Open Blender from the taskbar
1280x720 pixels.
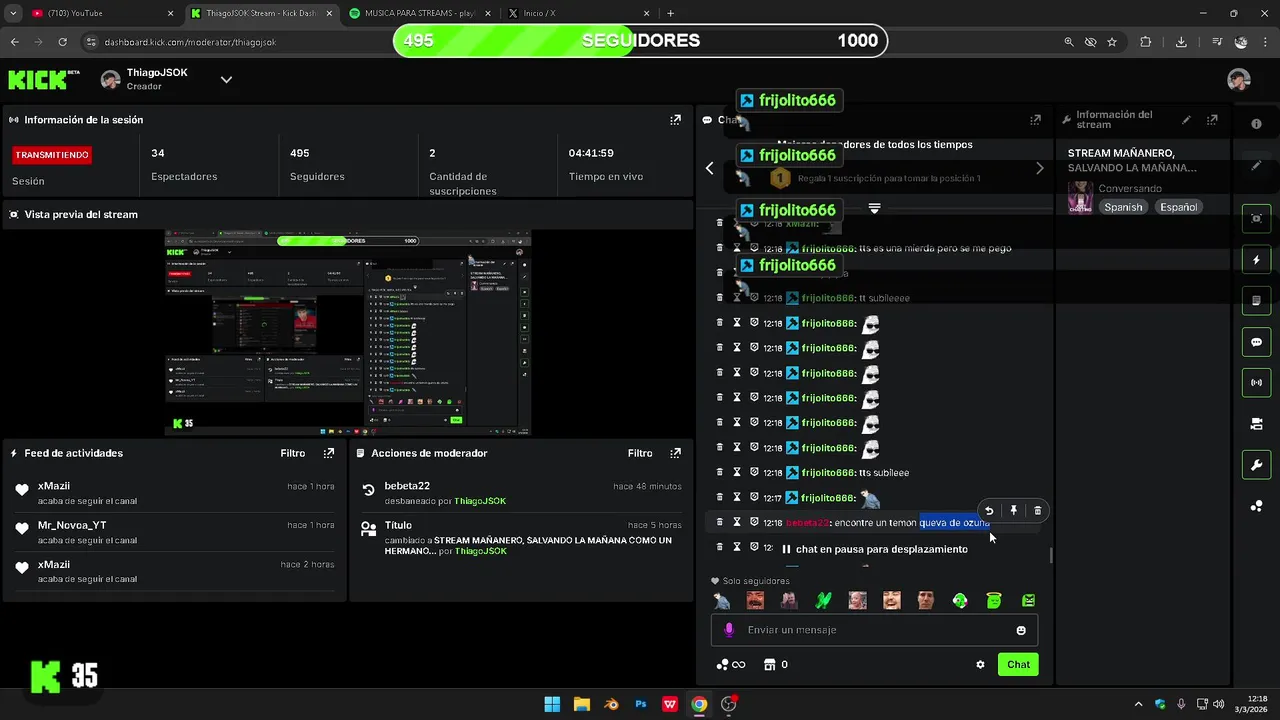pyautogui.click(x=611, y=704)
